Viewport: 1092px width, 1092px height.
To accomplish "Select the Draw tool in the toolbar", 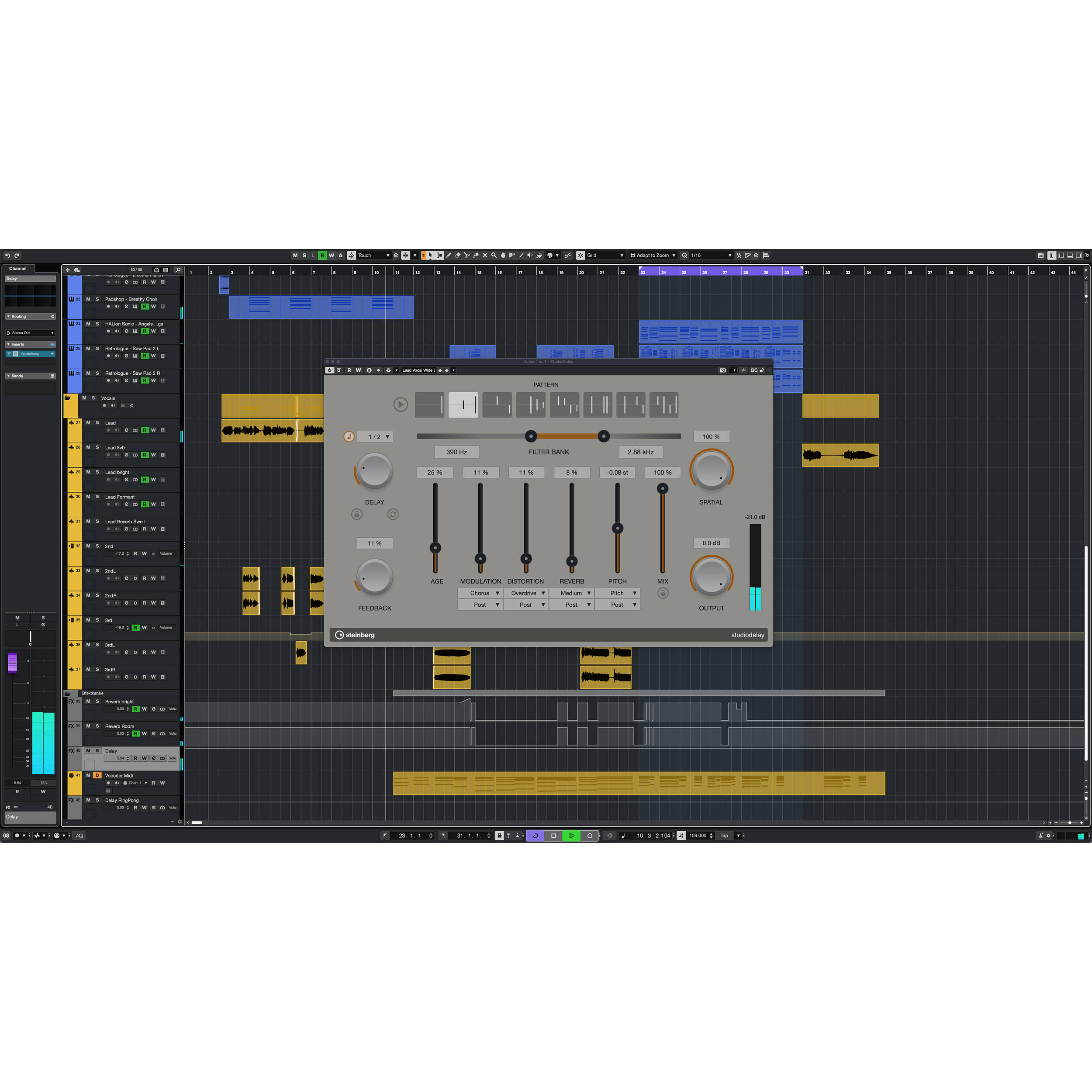I will tap(449, 256).
